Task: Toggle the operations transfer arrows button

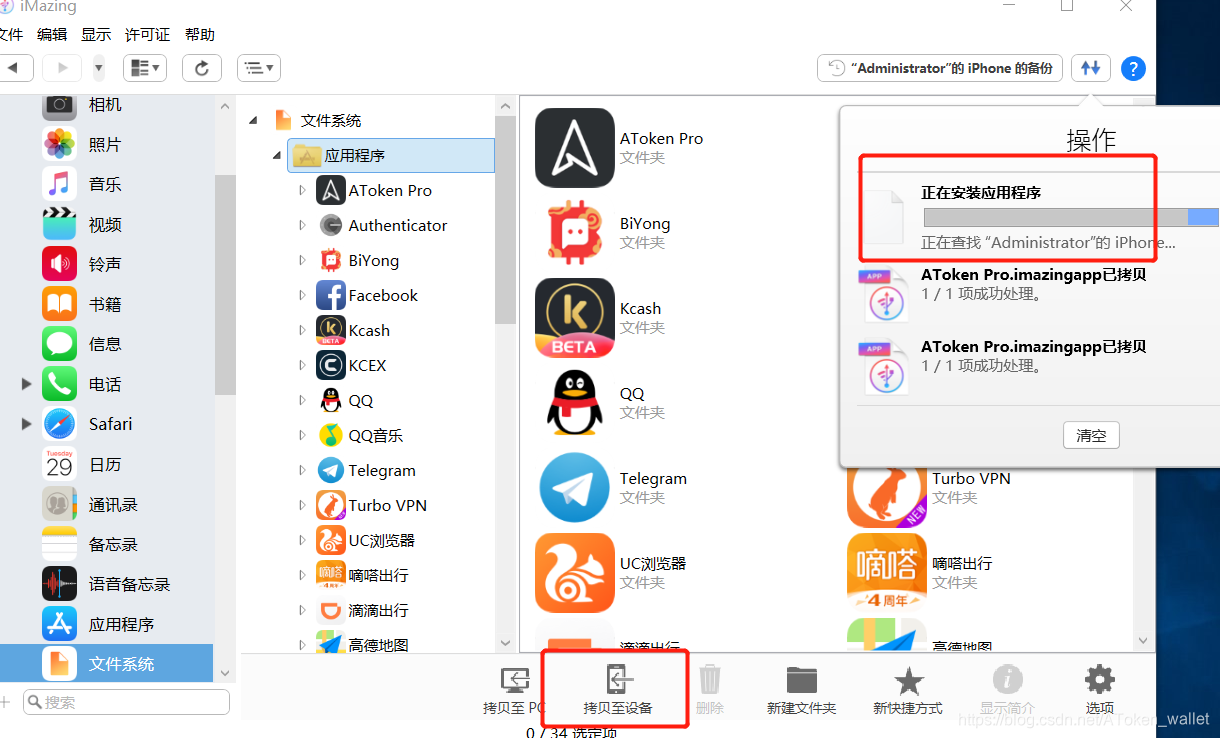Action: [1090, 68]
